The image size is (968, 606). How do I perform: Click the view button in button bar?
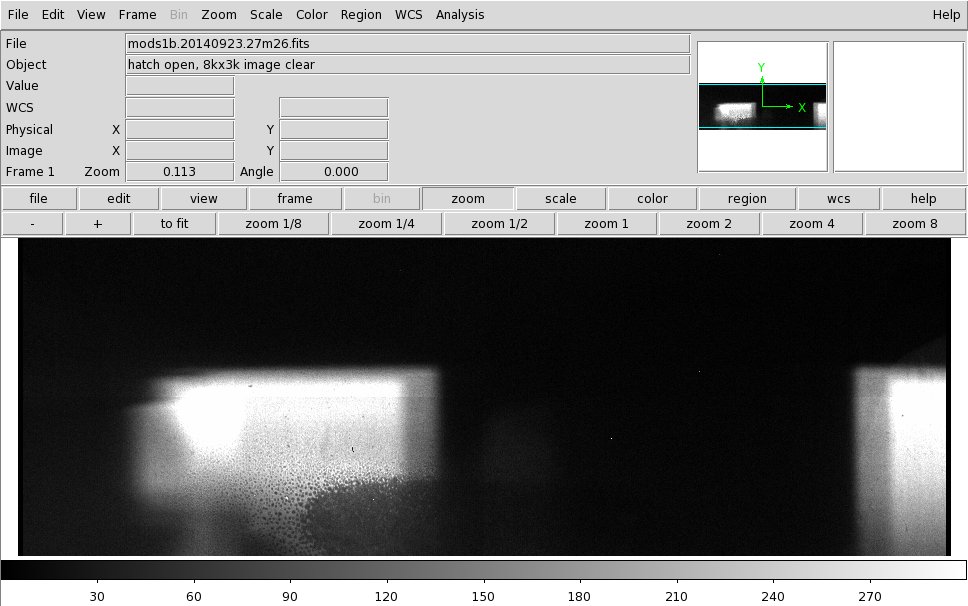pyautogui.click(x=204, y=199)
